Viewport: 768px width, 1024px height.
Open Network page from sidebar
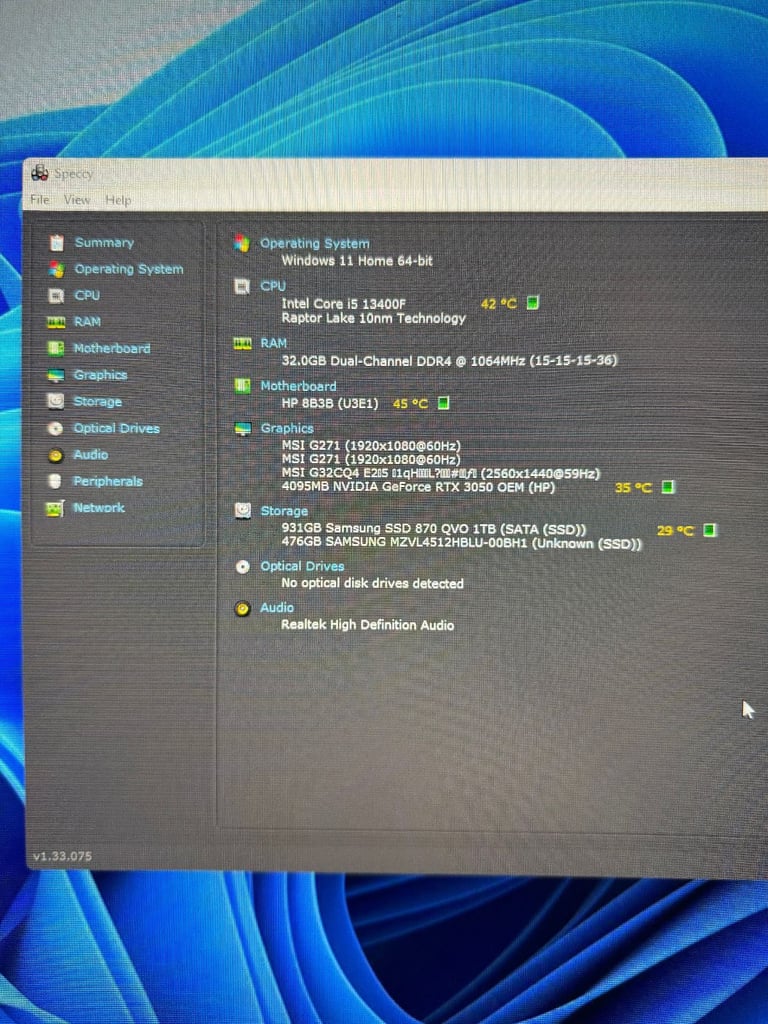point(99,507)
